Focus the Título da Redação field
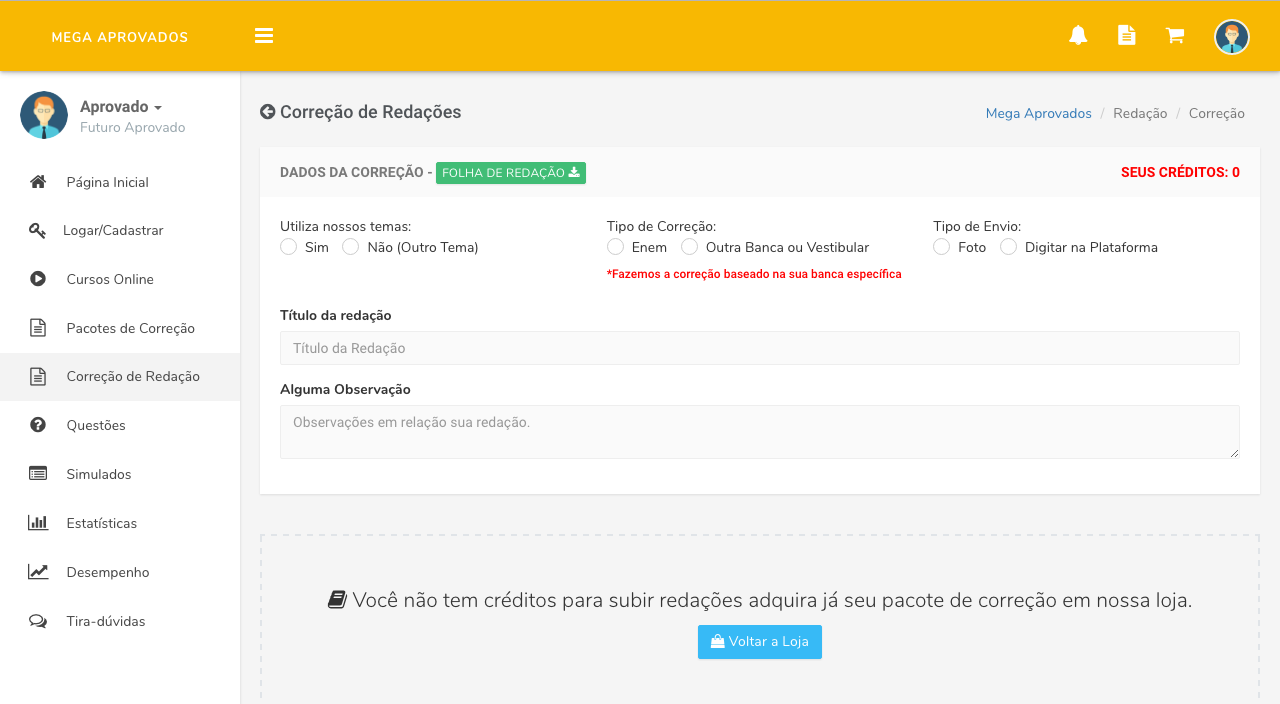The height and width of the screenshot is (704, 1280). 760,348
